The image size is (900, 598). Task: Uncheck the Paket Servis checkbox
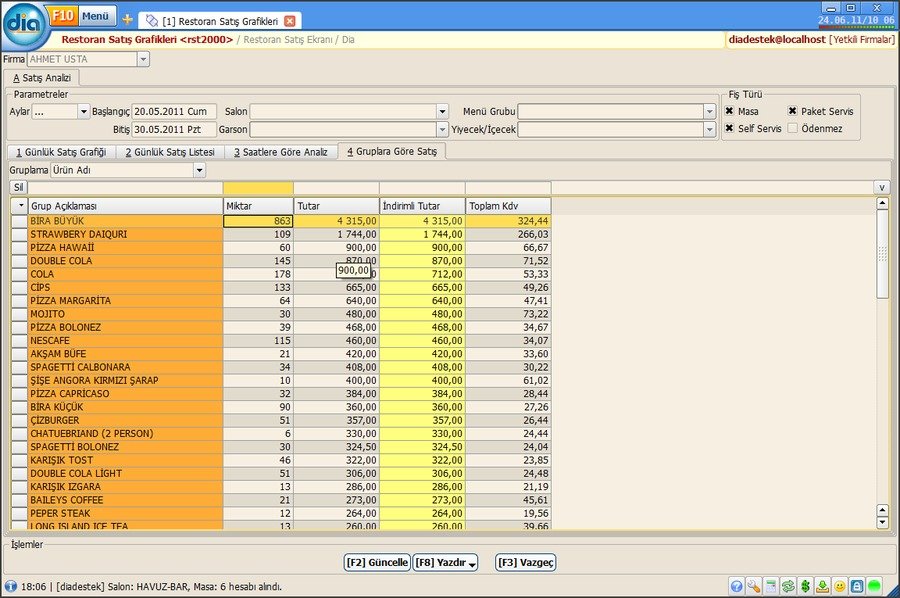793,111
